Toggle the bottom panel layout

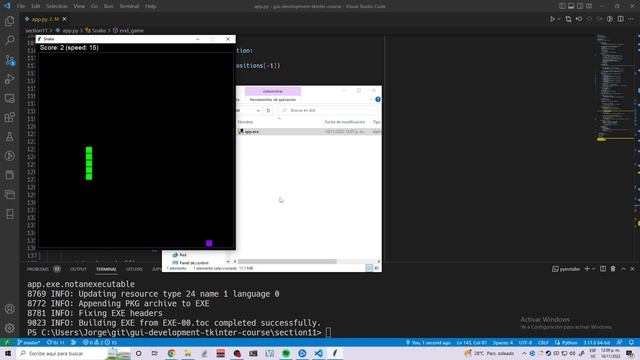point(571,6)
